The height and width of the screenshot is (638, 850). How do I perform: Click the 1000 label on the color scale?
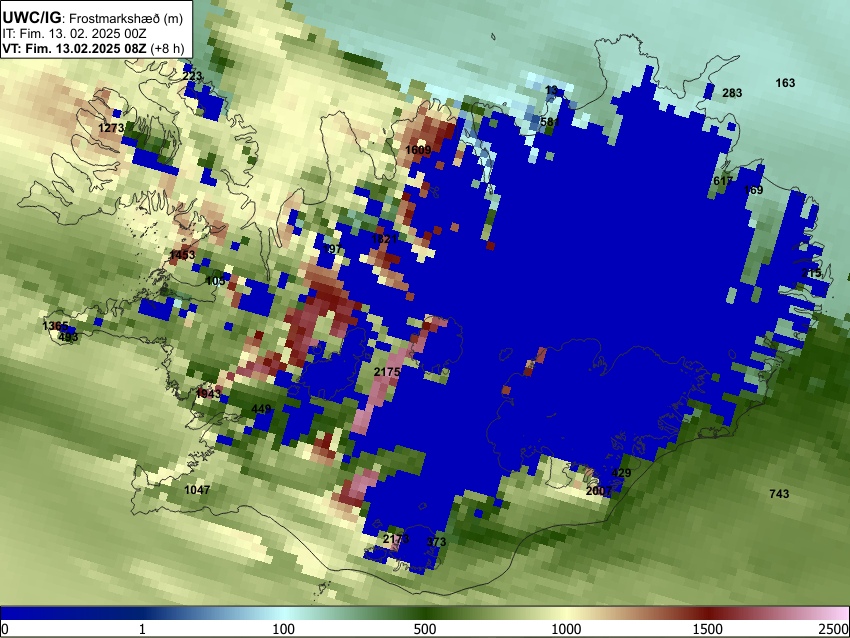pos(566,629)
